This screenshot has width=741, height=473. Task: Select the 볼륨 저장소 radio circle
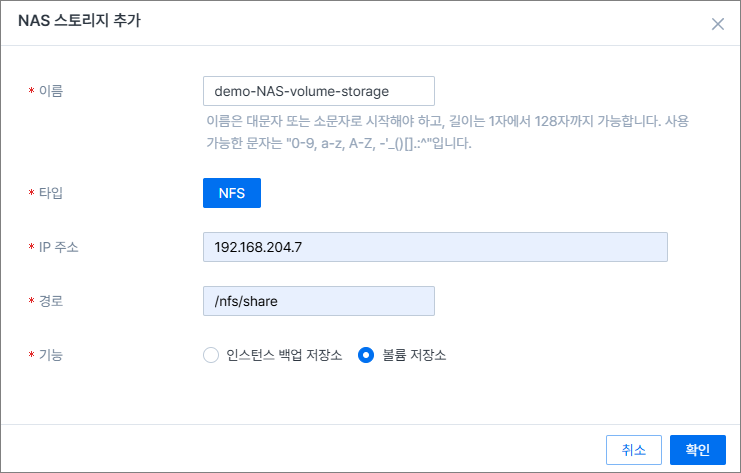point(366,355)
